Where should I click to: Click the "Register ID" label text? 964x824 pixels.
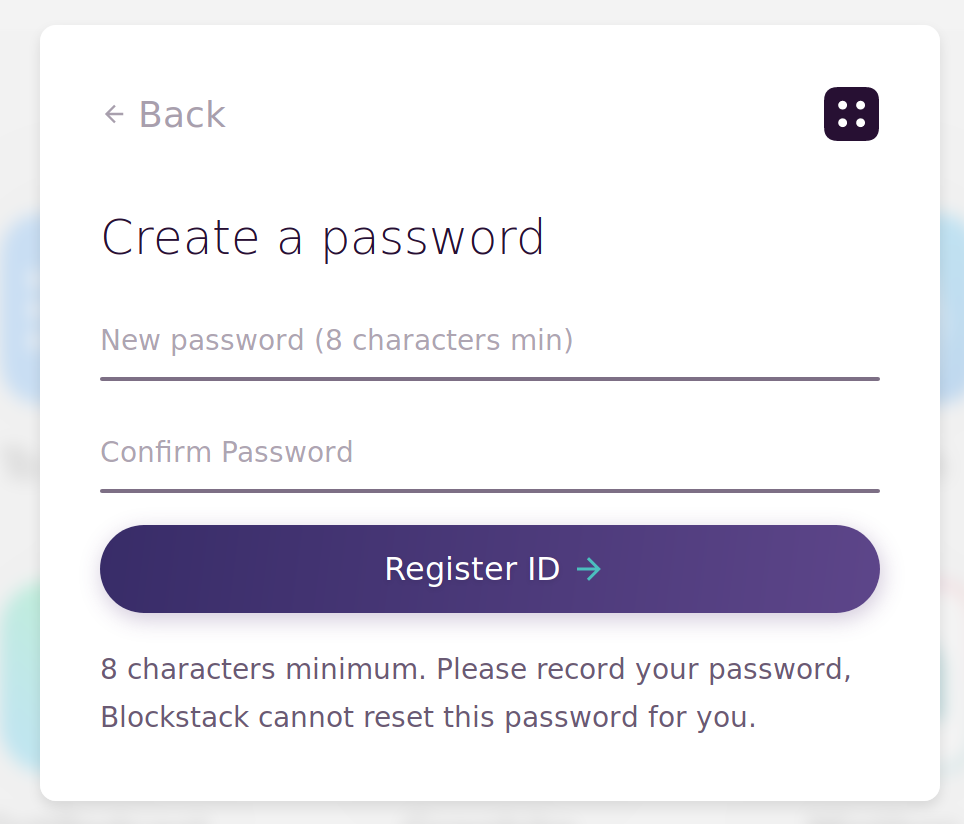pyautogui.click(x=471, y=569)
